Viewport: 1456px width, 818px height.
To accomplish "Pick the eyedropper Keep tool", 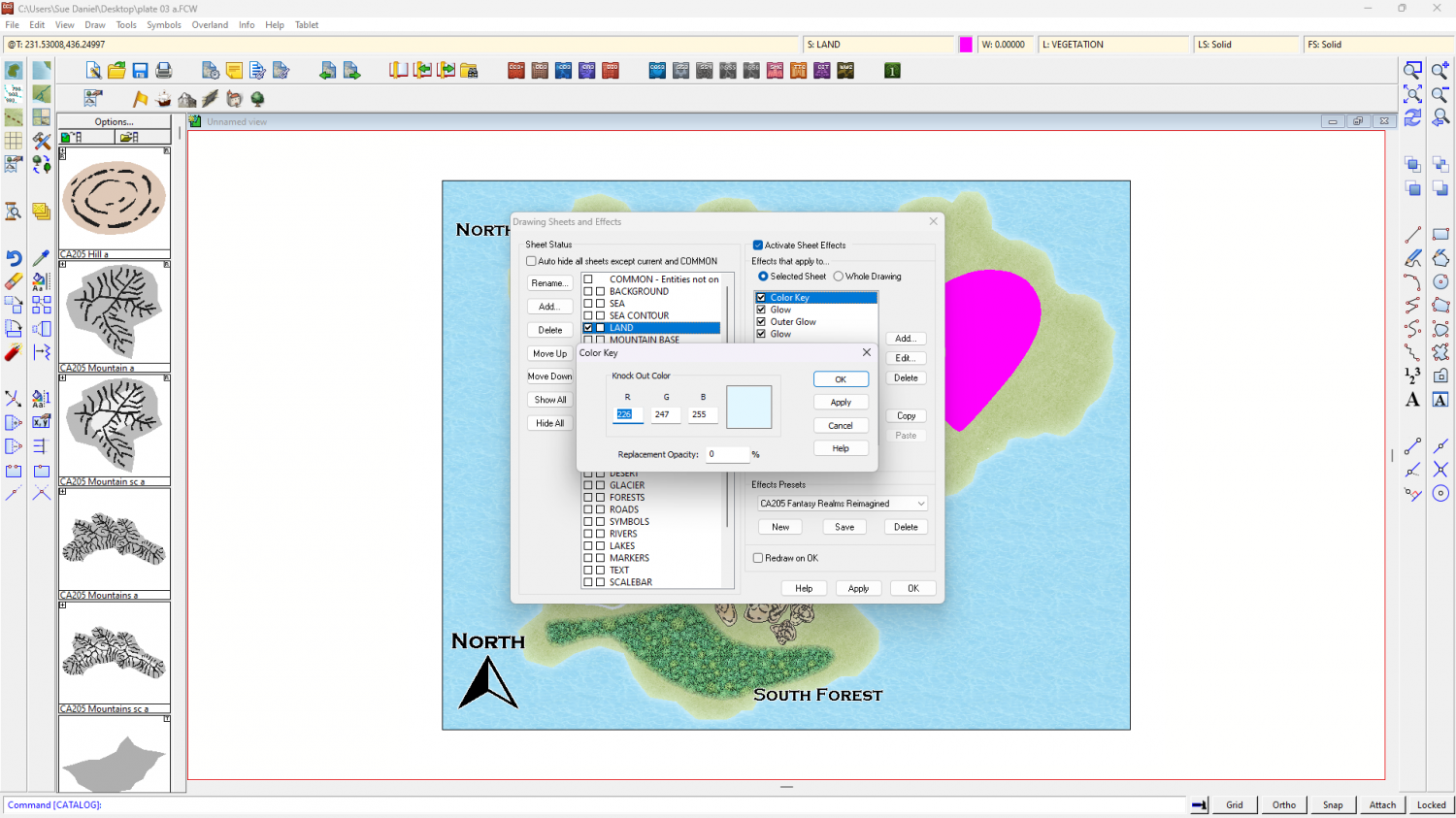I will [41, 258].
